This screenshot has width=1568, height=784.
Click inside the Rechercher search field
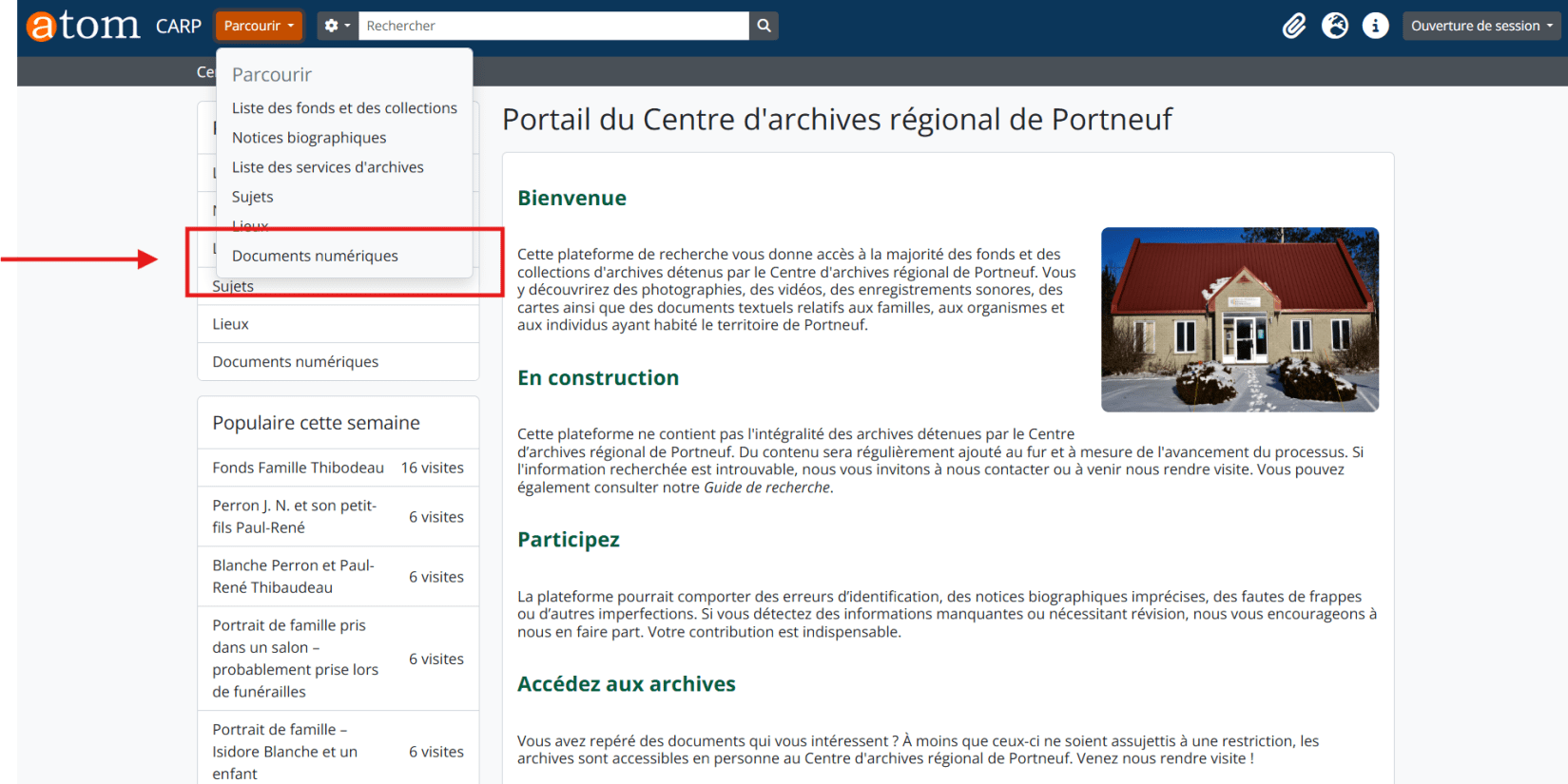tap(552, 26)
